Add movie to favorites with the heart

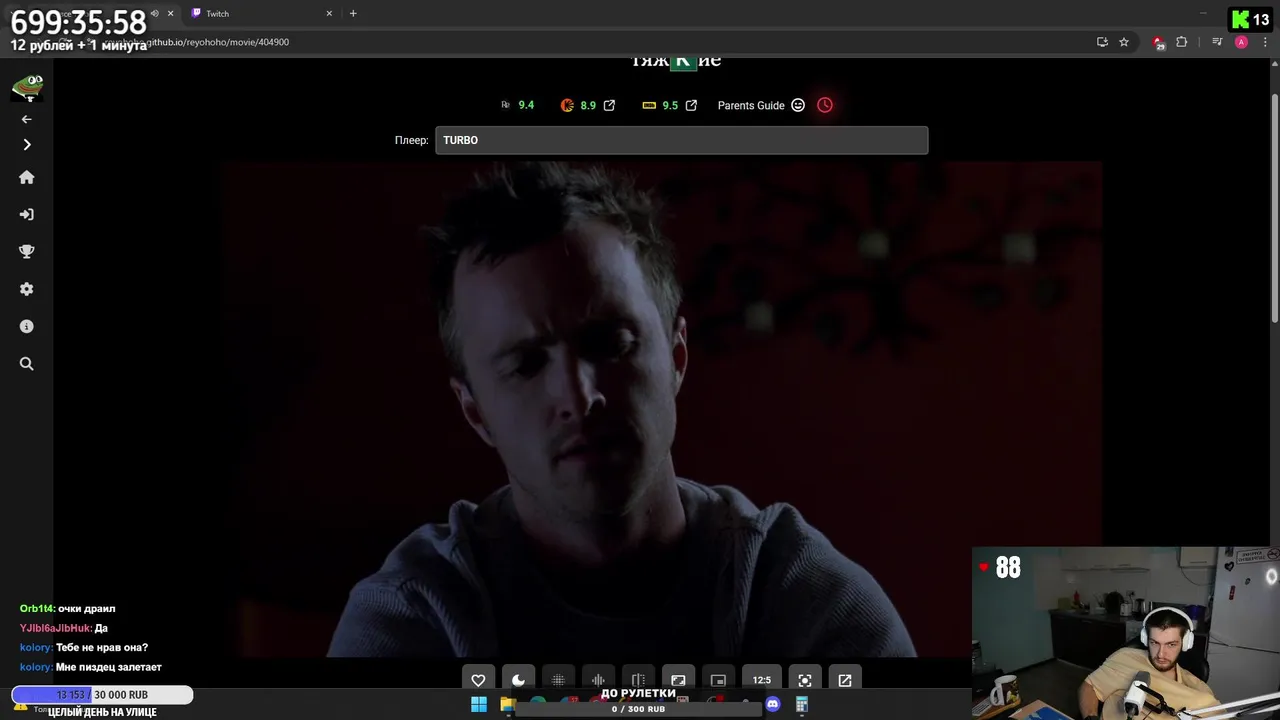478,680
